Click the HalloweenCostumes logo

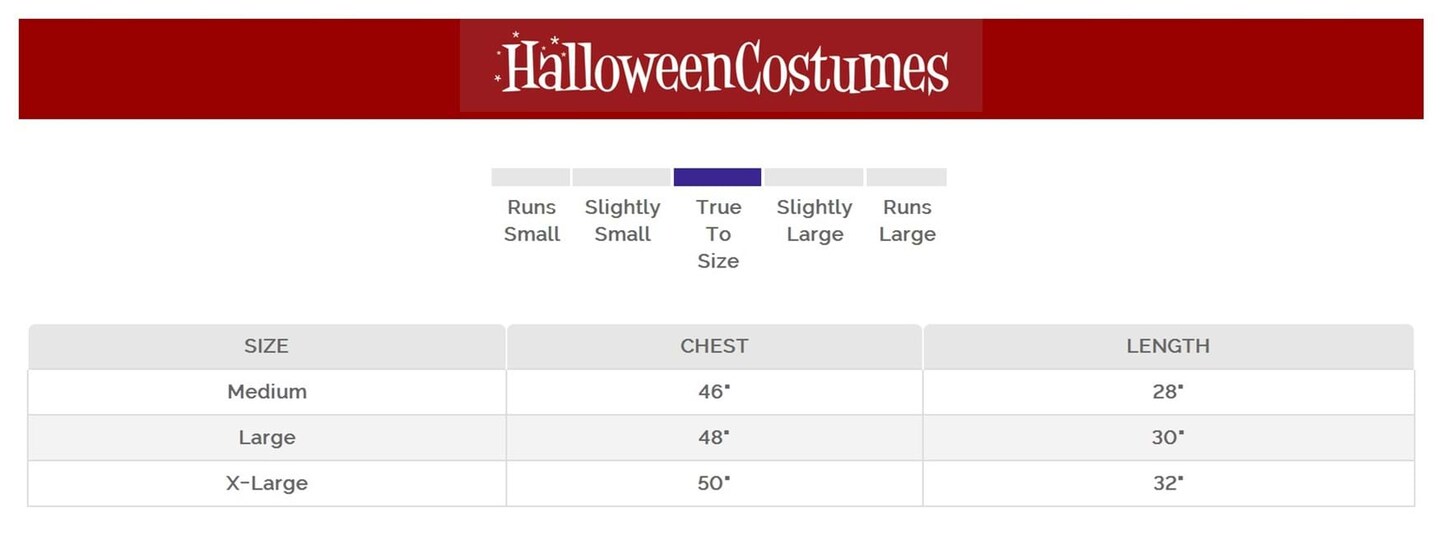point(721,66)
